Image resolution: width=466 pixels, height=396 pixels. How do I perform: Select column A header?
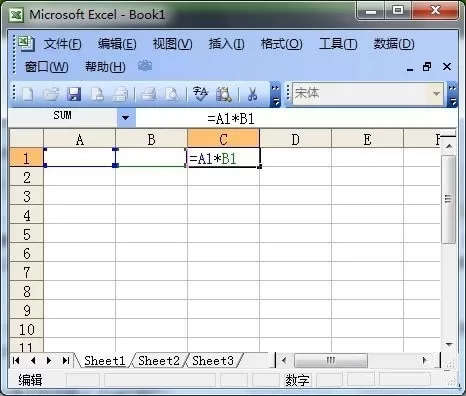pos(79,139)
